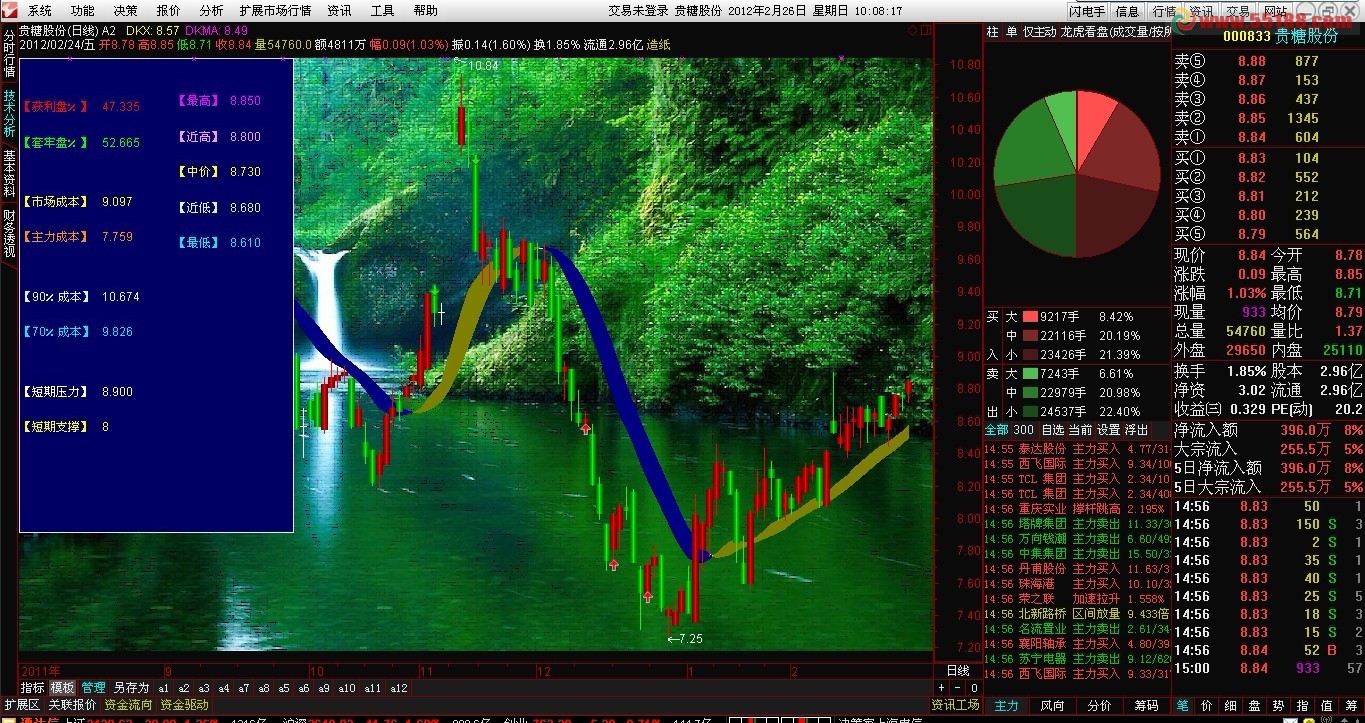Screen dimensions: 1365x723
Task: Switch to the 主力 bottom tab
Action: click(1006, 705)
